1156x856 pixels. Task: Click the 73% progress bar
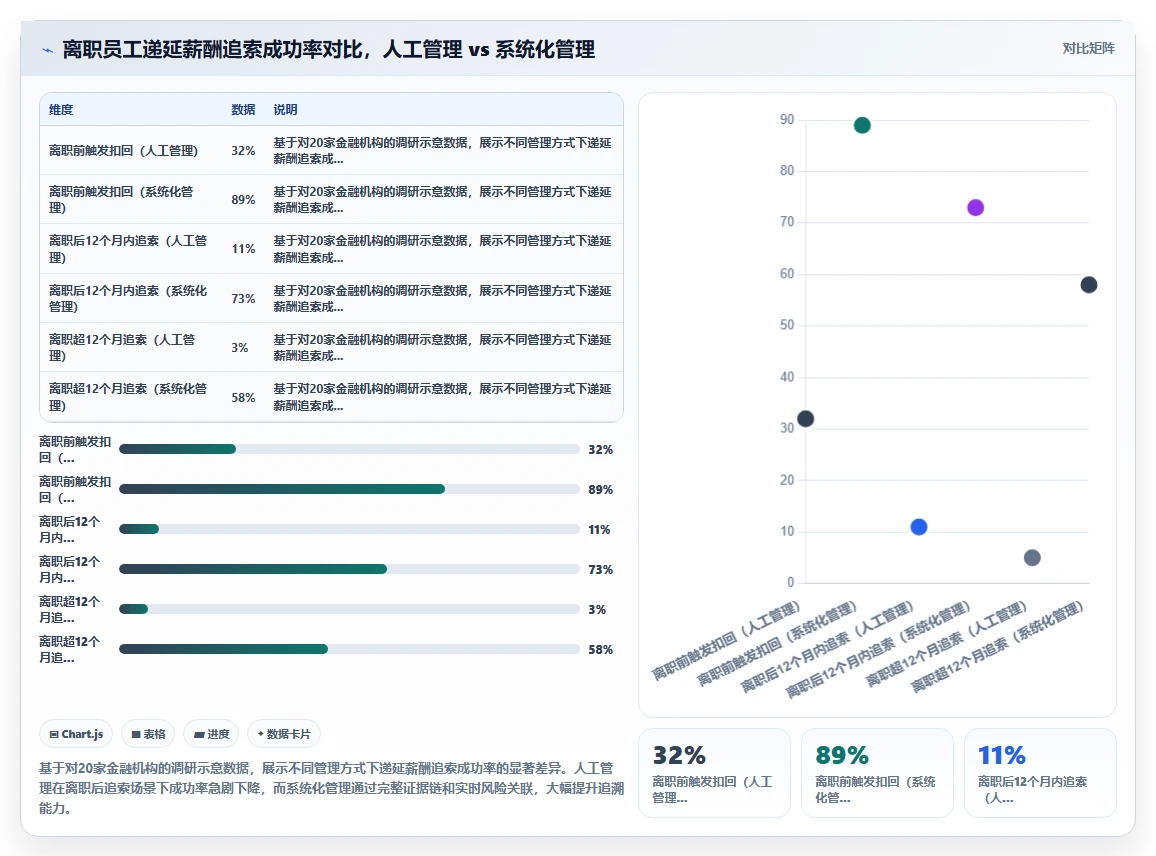(x=349, y=568)
